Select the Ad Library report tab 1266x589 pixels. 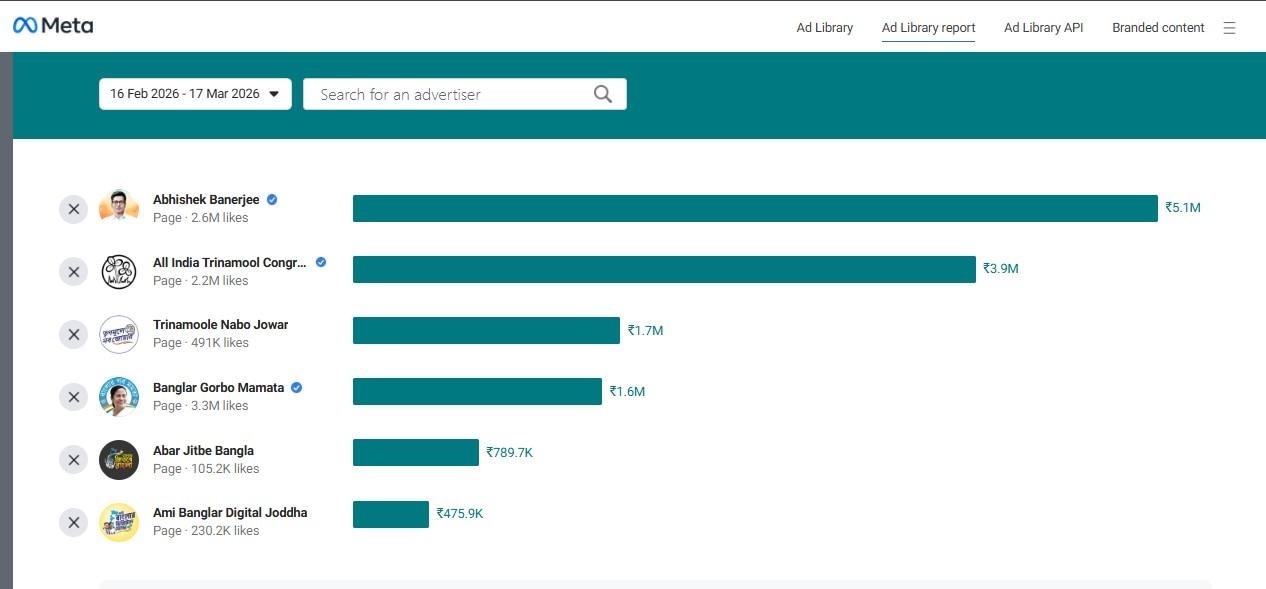click(928, 28)
